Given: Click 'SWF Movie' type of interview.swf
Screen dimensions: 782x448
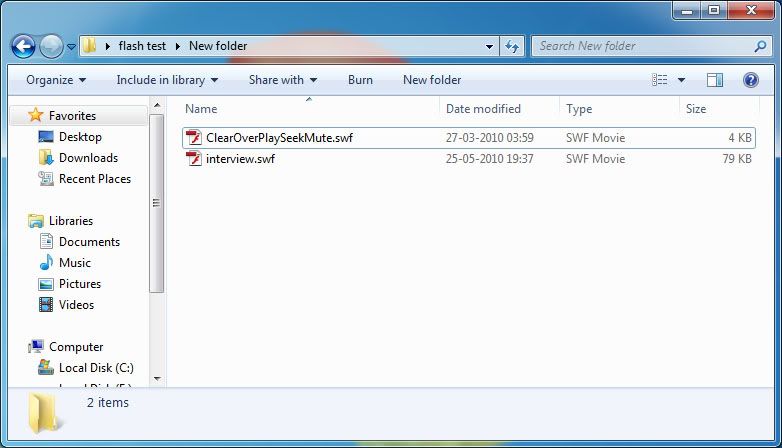Looking at the screenshot, I should pos(595,159).
